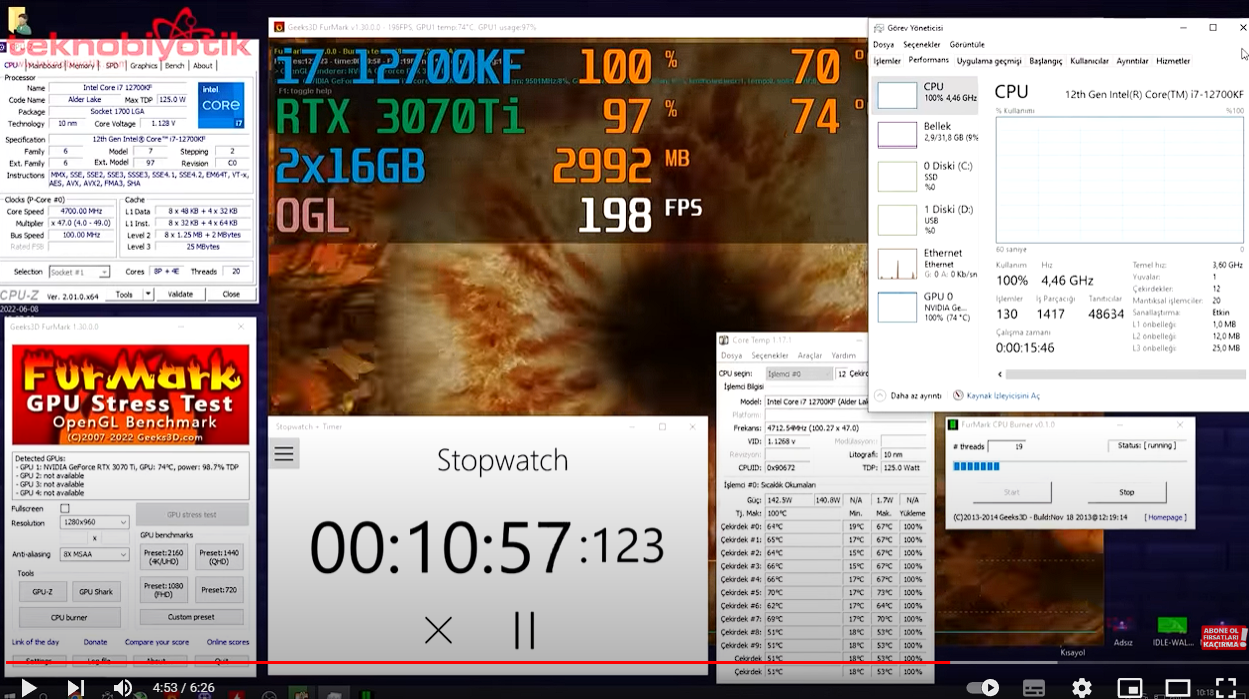This screenshot has width=1249, height=699.
Task: Open Dosya menu in Core Temp
Action: pos(732,355)
